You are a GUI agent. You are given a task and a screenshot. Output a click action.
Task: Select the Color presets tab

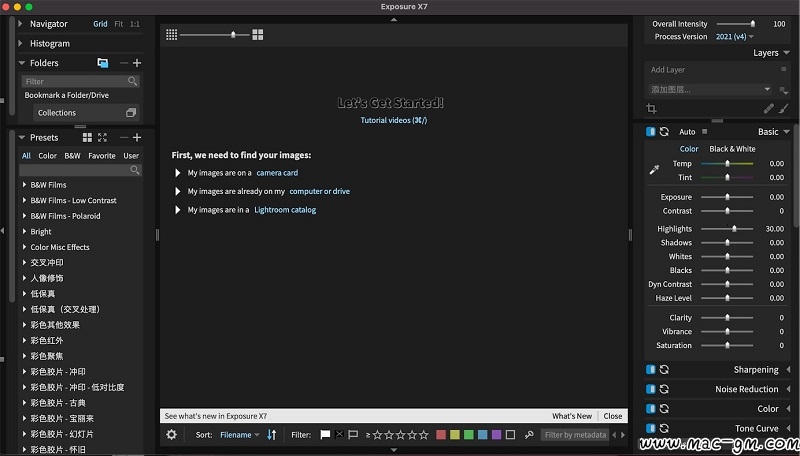coord(47,156)
